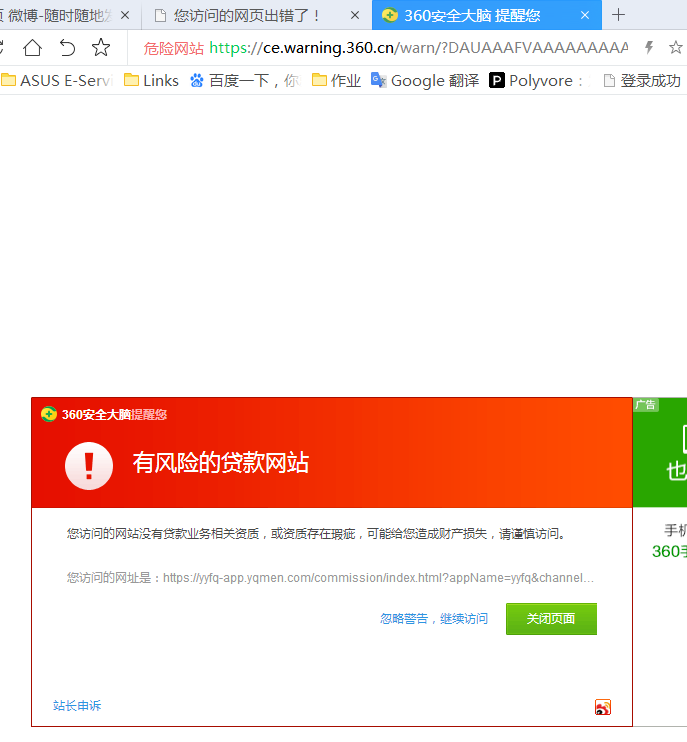Click the address bar URL field

coord(418,48)
